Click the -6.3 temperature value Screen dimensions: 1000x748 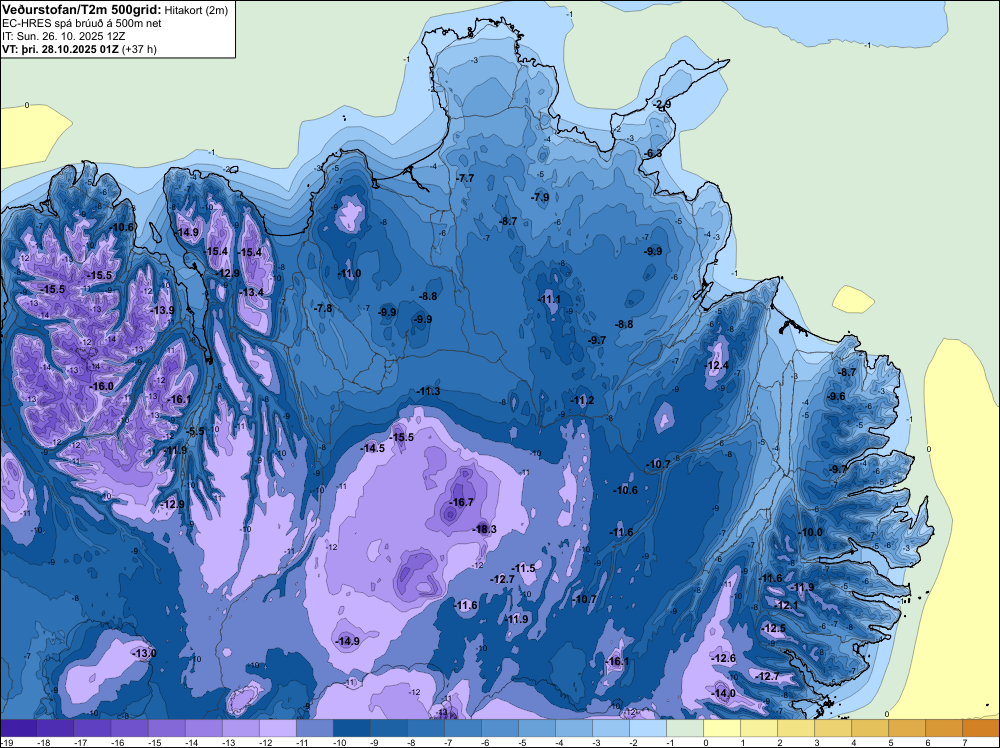point(652,153)
